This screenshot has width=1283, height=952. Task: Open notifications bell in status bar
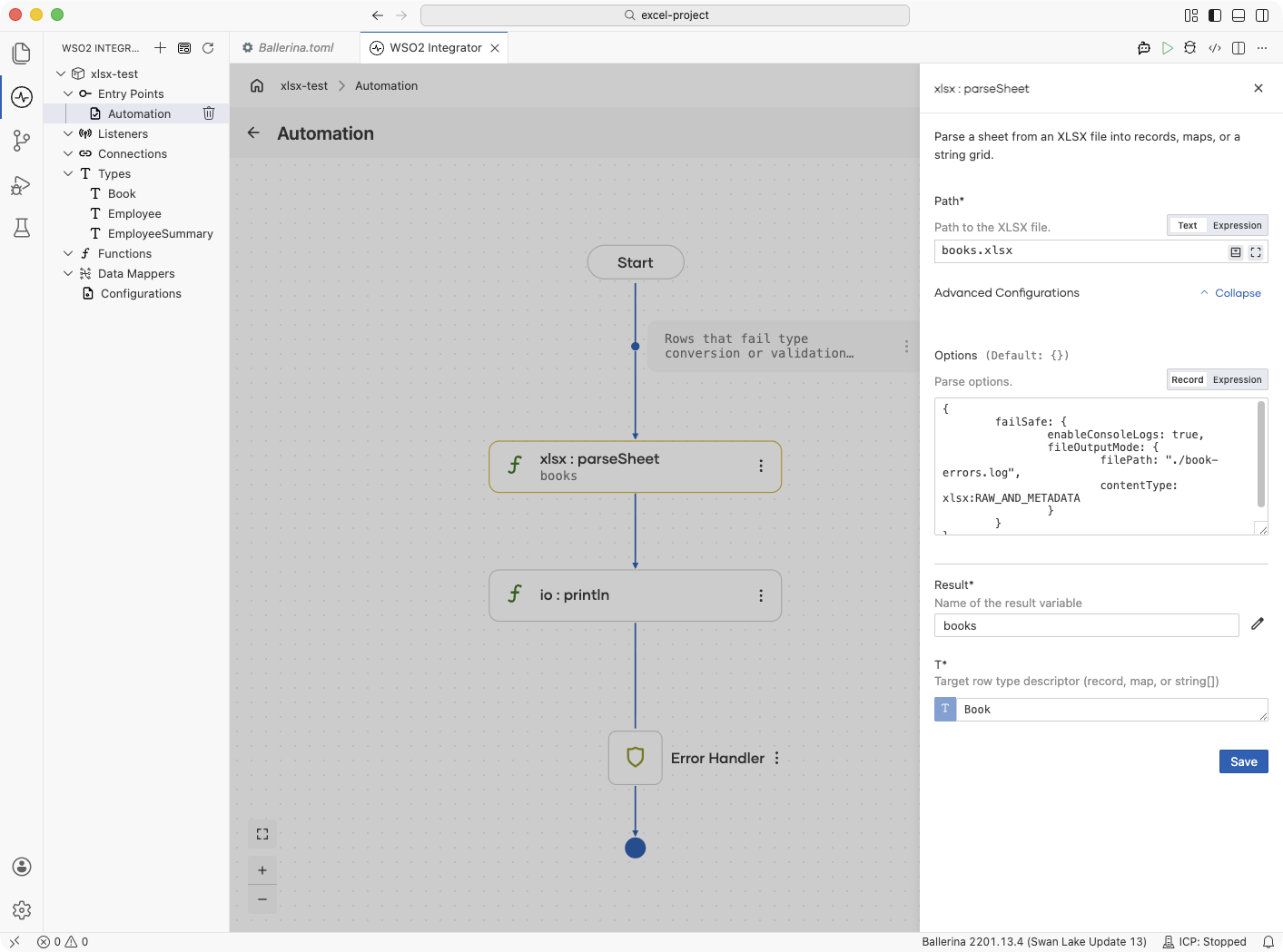pyautogui.click(x=1268, y=942)
